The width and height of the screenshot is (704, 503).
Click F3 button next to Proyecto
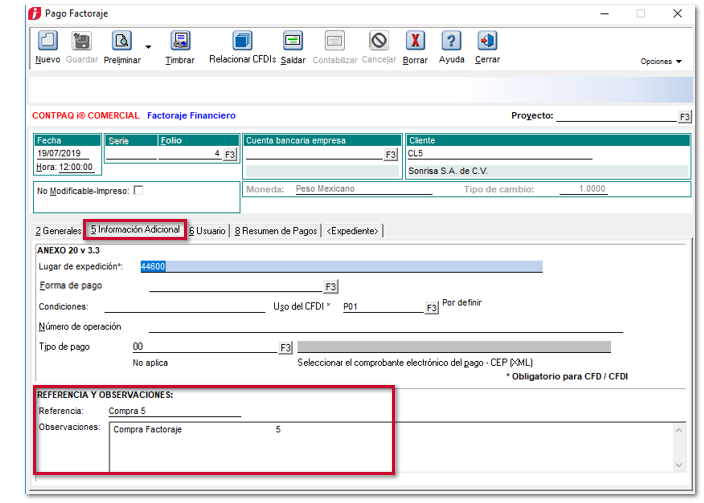click(685, 117)
